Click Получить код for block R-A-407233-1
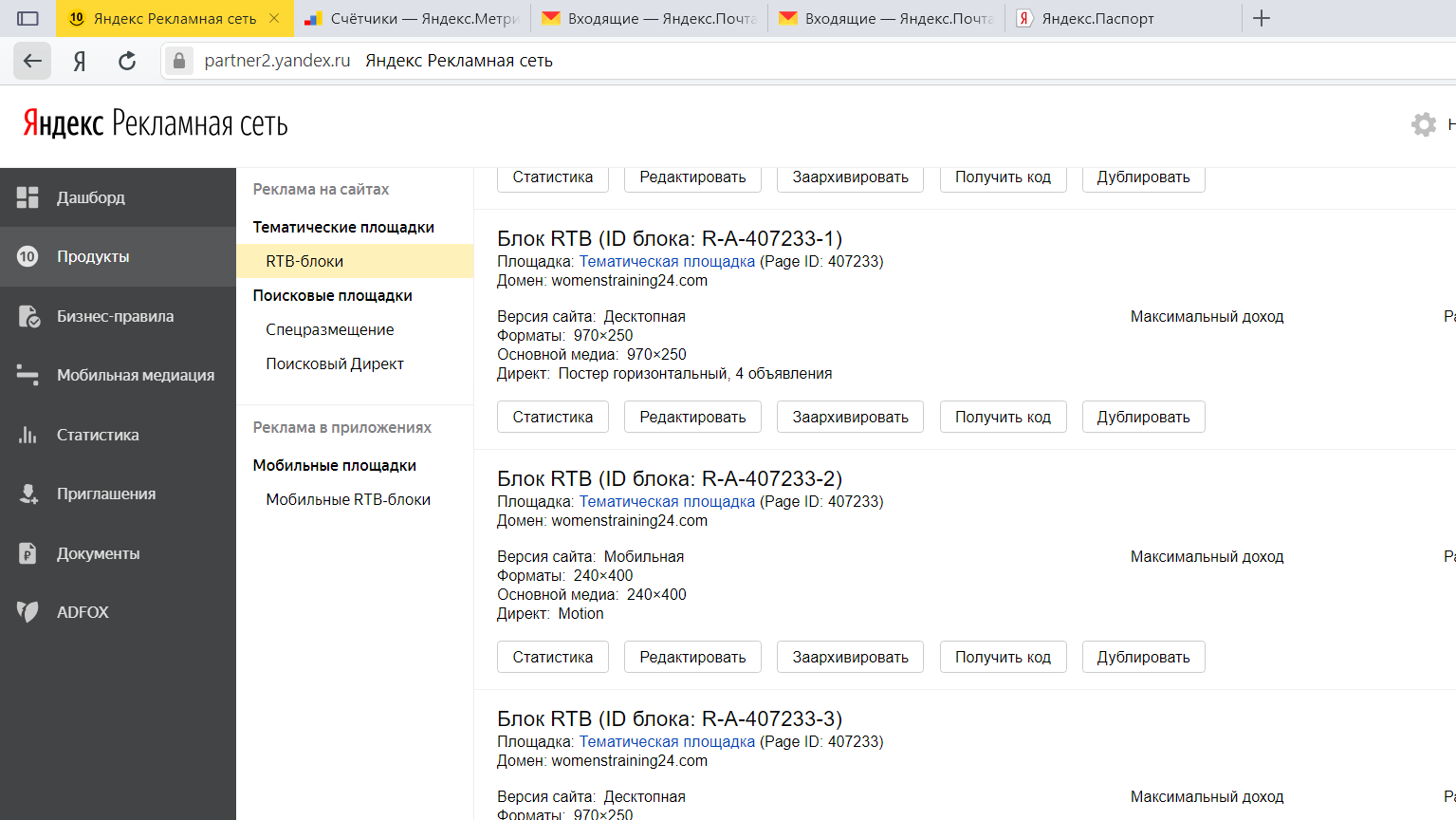The width and height of the screenshot is (1456, 820). coord(1003,417)
